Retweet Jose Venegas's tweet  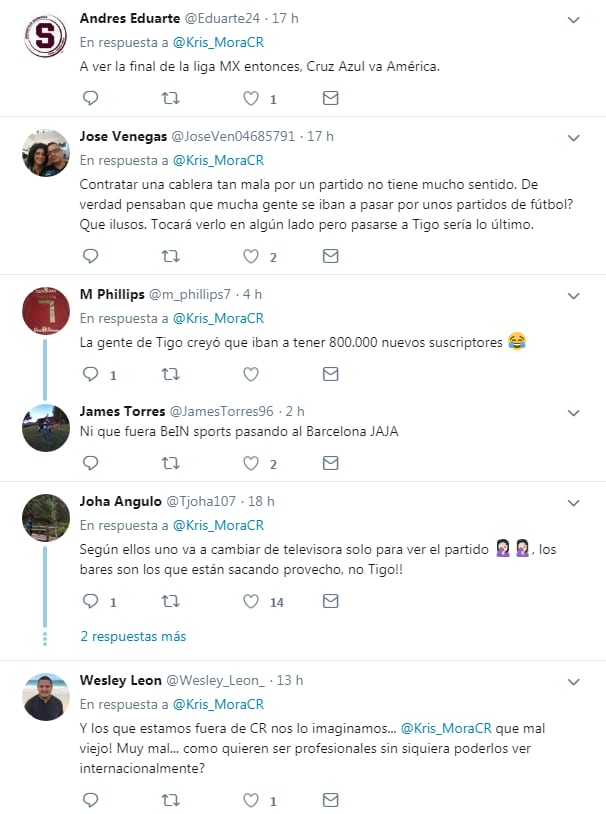click(x=171, y=256)
